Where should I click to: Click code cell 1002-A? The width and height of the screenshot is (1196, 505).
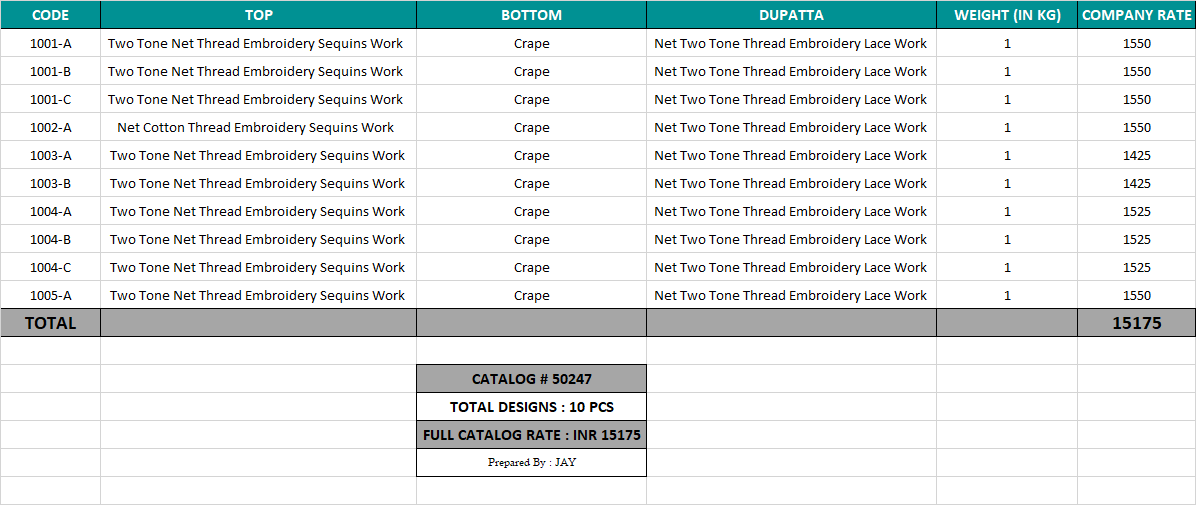coord(50,127)
